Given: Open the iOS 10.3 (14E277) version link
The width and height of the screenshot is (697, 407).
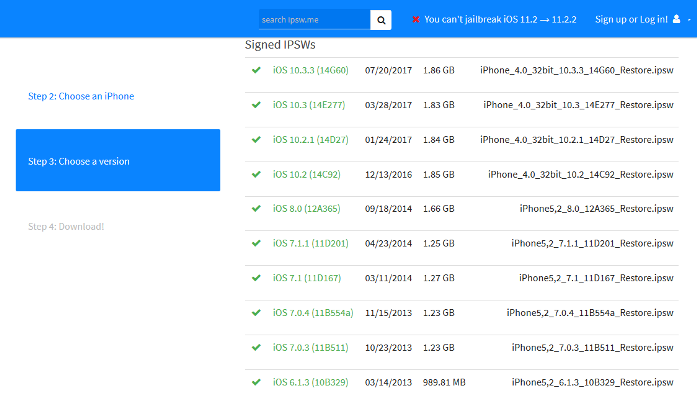Looking at the screenshot, I should [x=310, y=105].
